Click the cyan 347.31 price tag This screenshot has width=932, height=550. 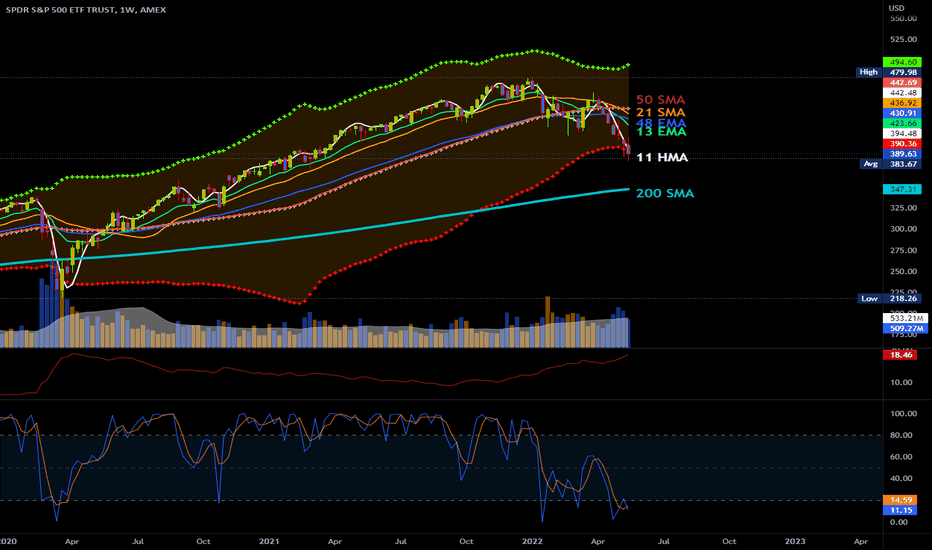902,189
